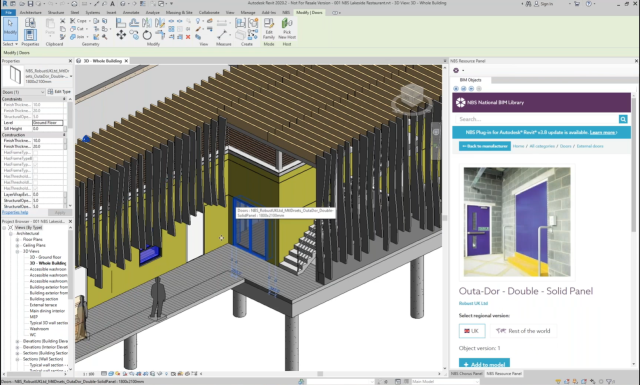Select the UK regional version
This screenshot has height=385, width=640.
pyautogui.click(x=472, y=331)
